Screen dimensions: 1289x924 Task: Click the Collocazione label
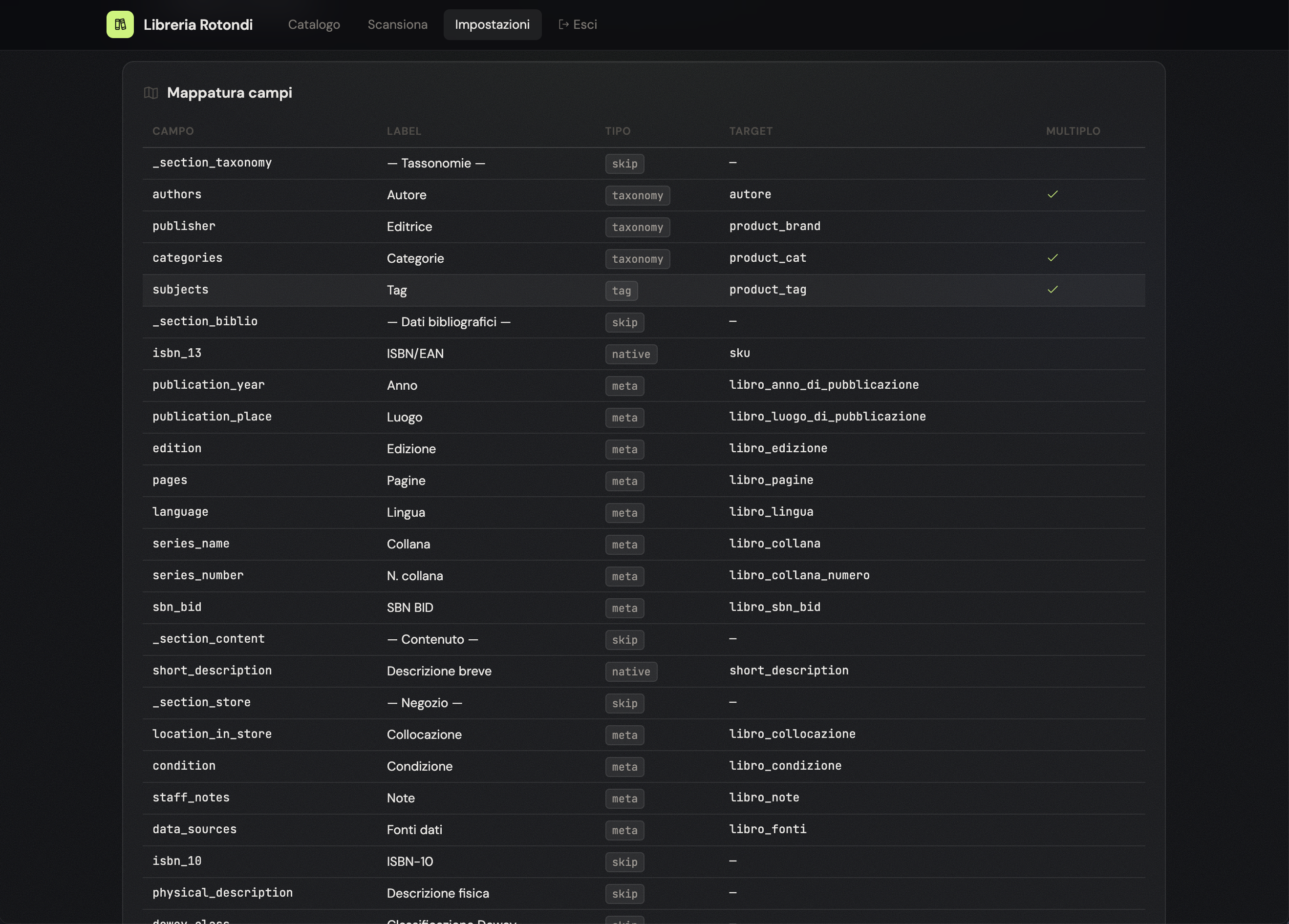[424, 735]
